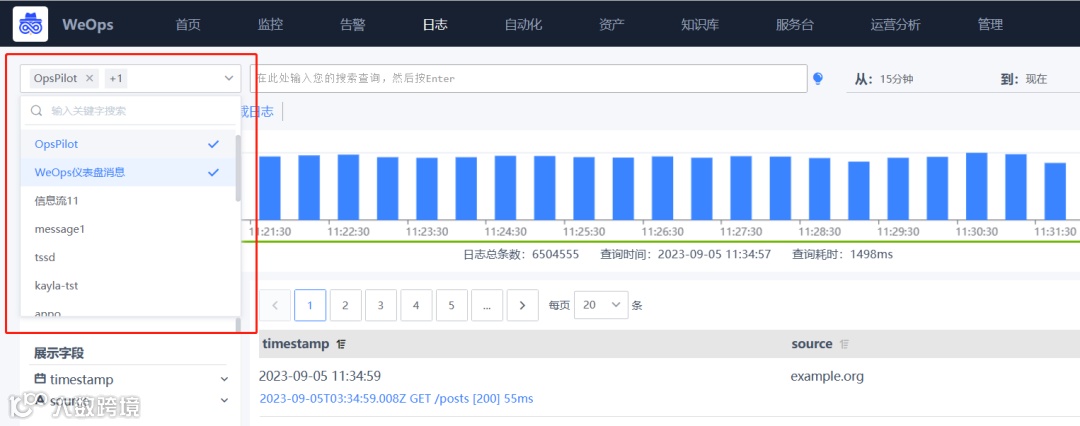Click the +1 collapsed tags indicator
Image resolution: width=1080 pixels, height=426 pixels.
tap(116, 79)
